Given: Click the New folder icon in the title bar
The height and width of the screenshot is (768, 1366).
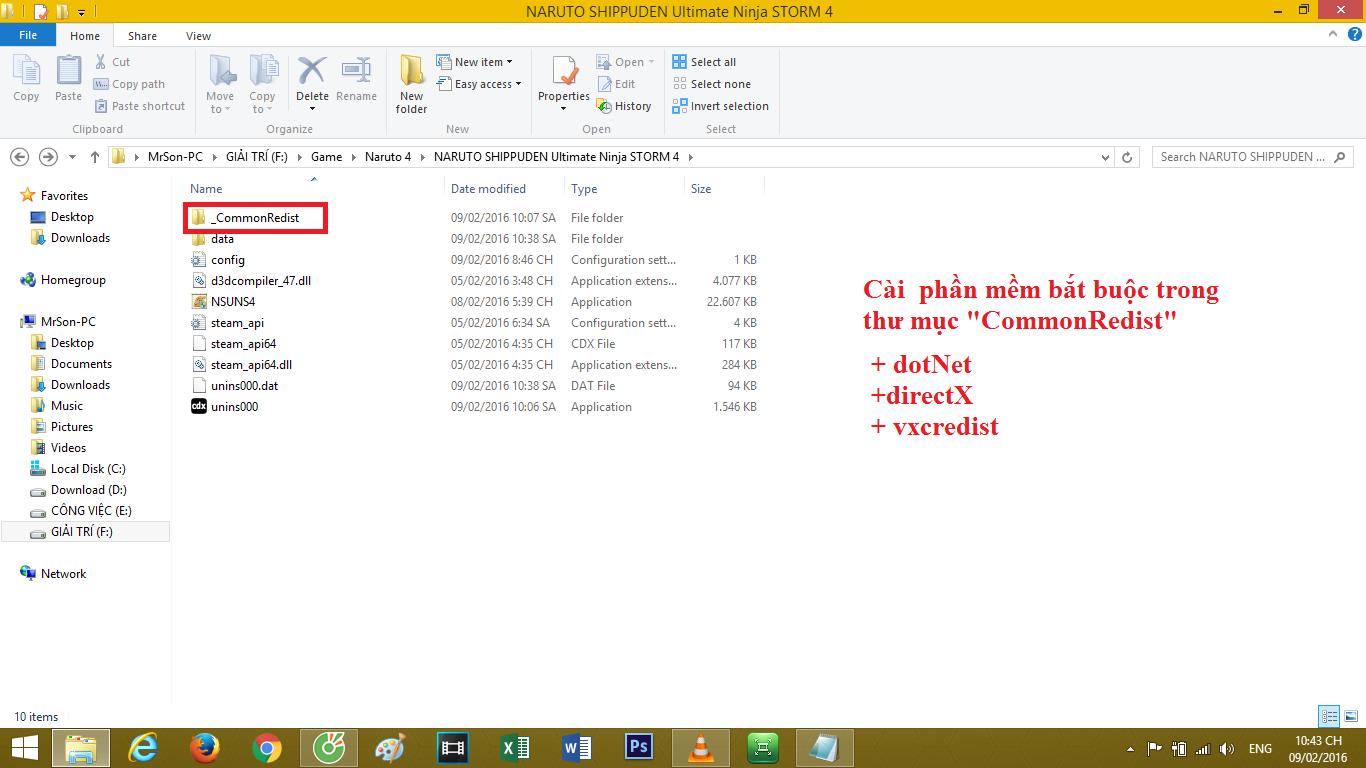Looking at the screenshot, I should coord(62,12).
